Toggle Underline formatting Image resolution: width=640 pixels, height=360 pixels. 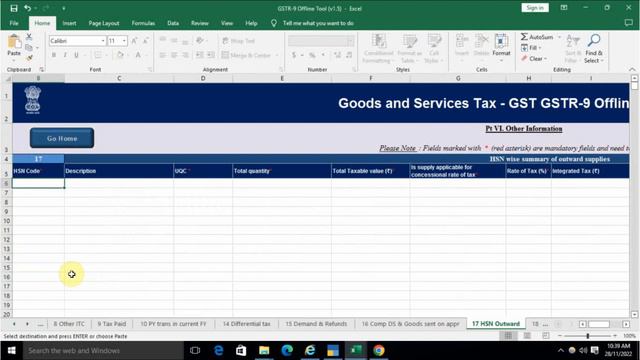click(76, 55)
